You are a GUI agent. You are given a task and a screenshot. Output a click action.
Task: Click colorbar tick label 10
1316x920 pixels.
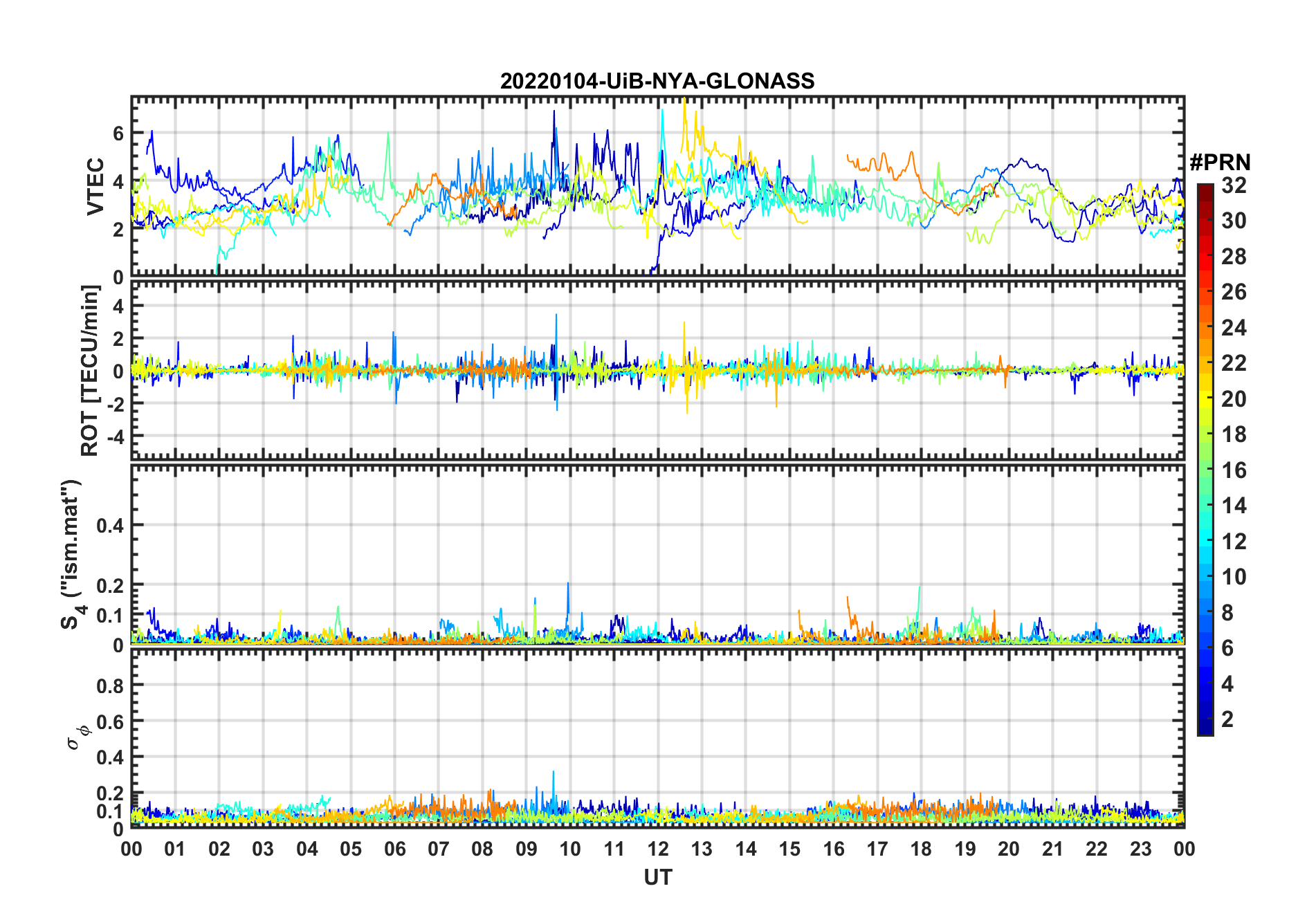[x=1234, y=577]
